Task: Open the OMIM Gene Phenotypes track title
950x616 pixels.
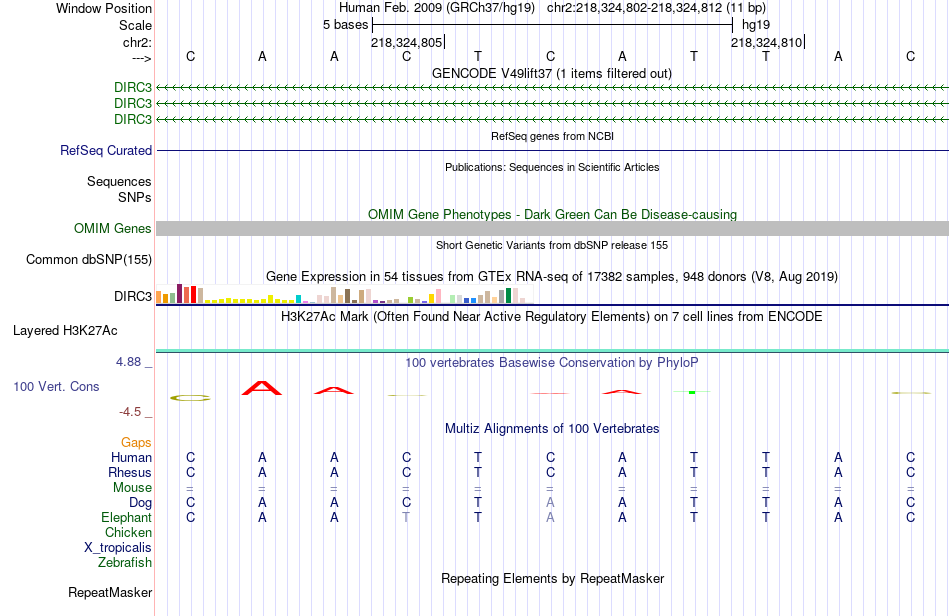Action: click(x=552, y=214)
